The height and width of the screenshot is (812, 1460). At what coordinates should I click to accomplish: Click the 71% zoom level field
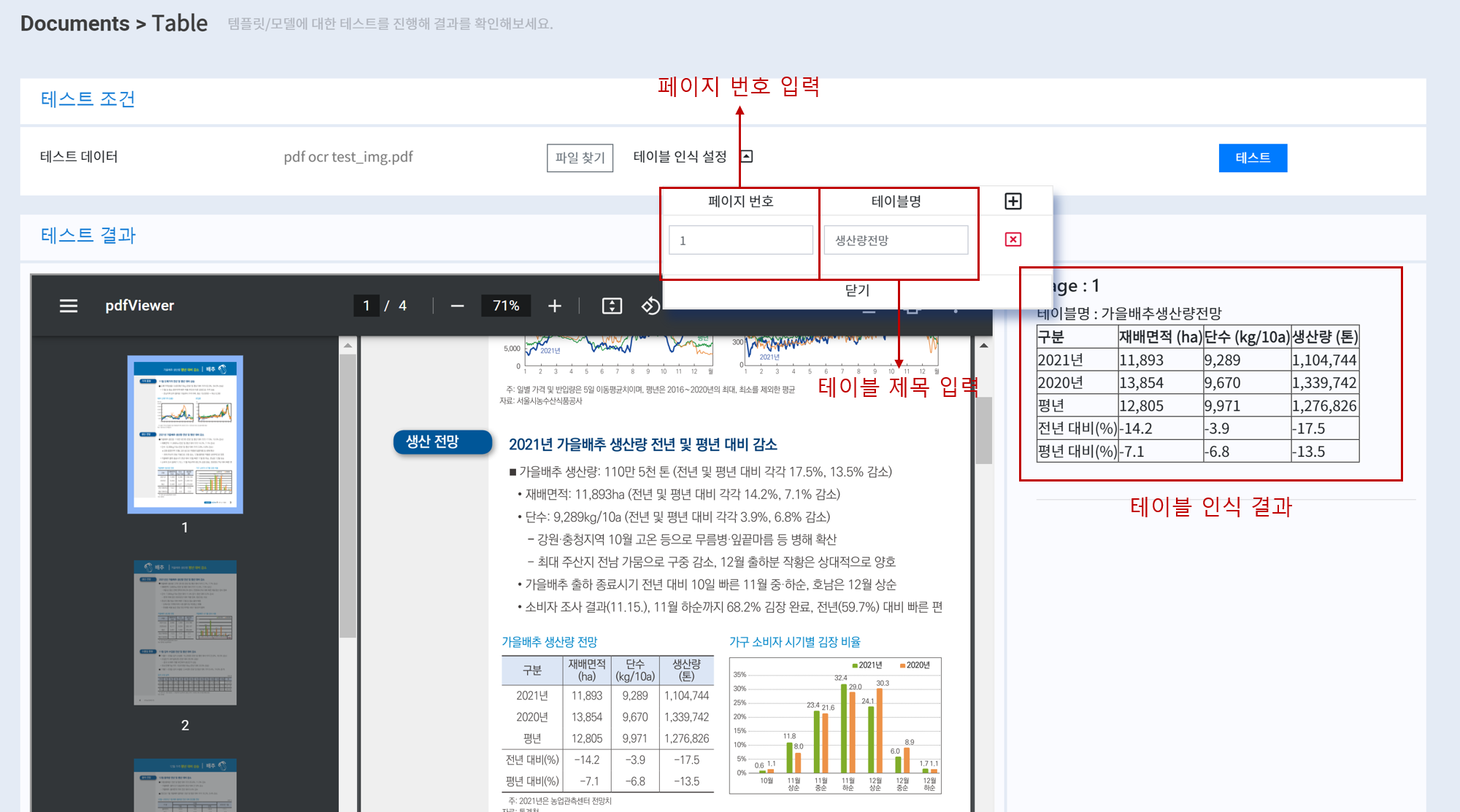pos(506,306)
